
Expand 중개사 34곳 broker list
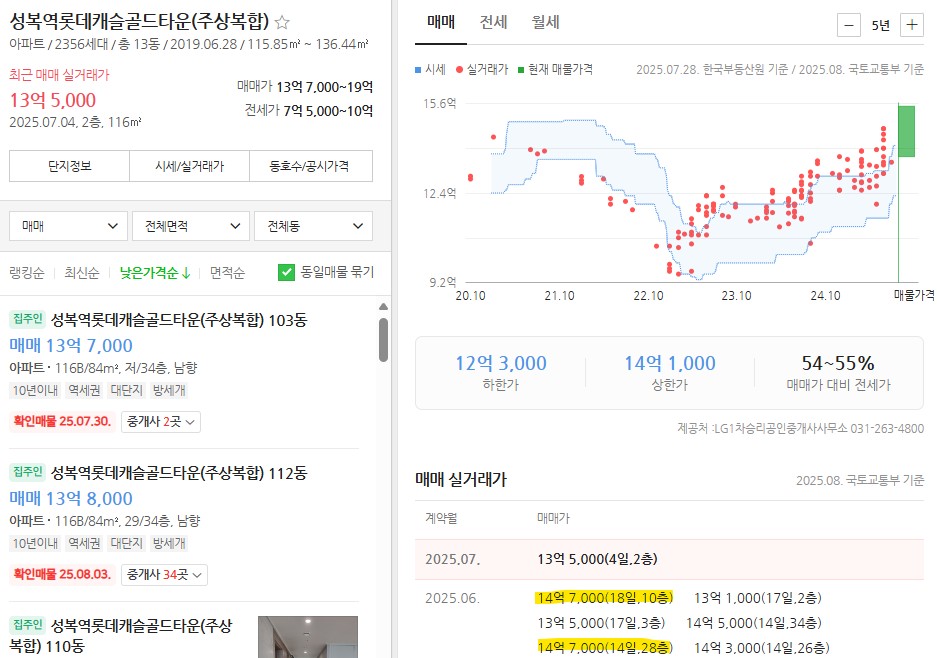point(164,574)
